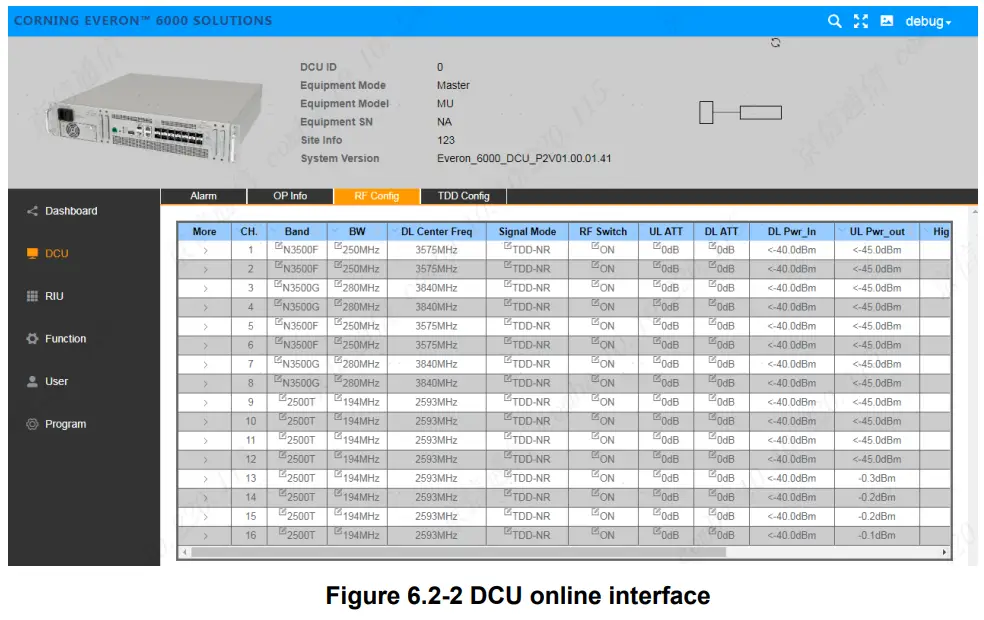Screen dimensions: 984x620
Task: Expand the More details for channel 1
Action: (204, 249)
